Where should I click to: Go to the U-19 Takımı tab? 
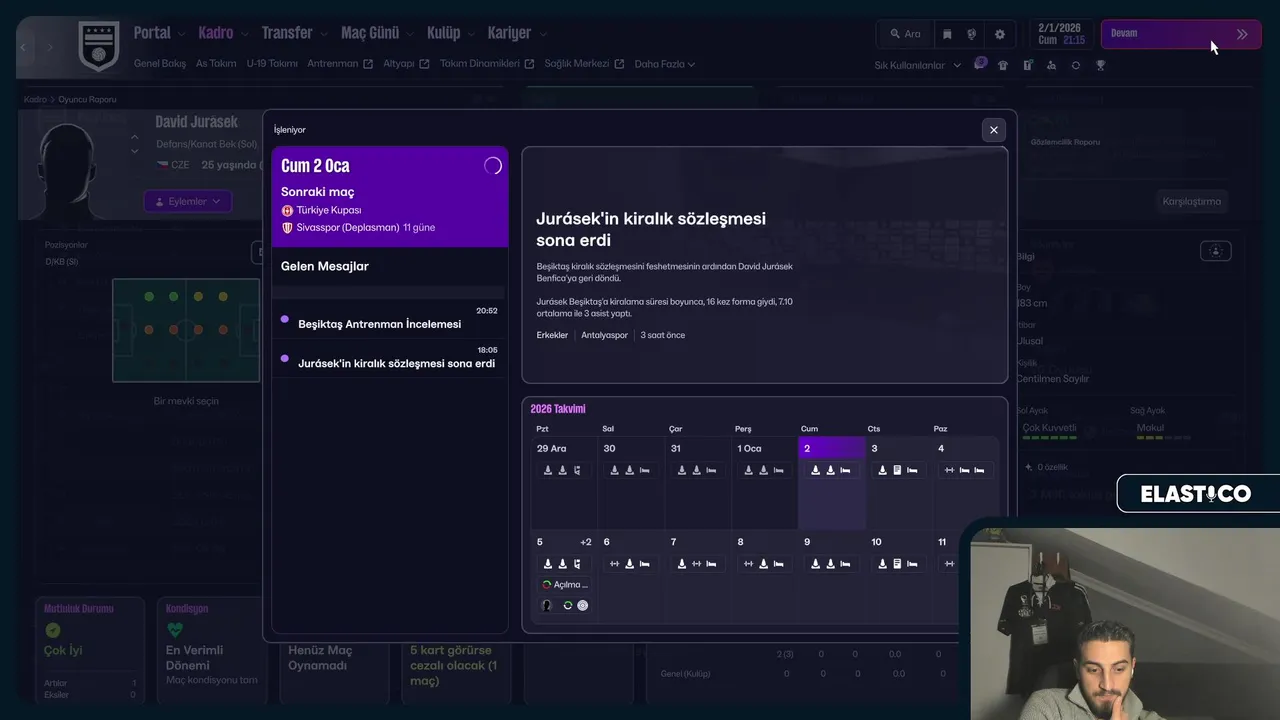point(272,64)
